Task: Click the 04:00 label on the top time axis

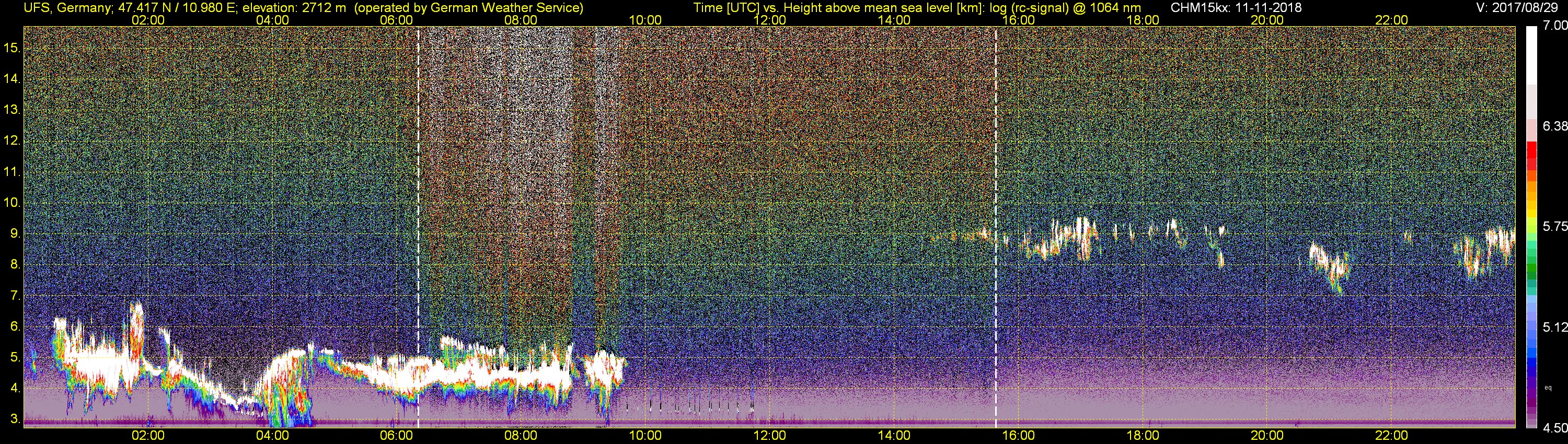Action: (x=272, y=20)
